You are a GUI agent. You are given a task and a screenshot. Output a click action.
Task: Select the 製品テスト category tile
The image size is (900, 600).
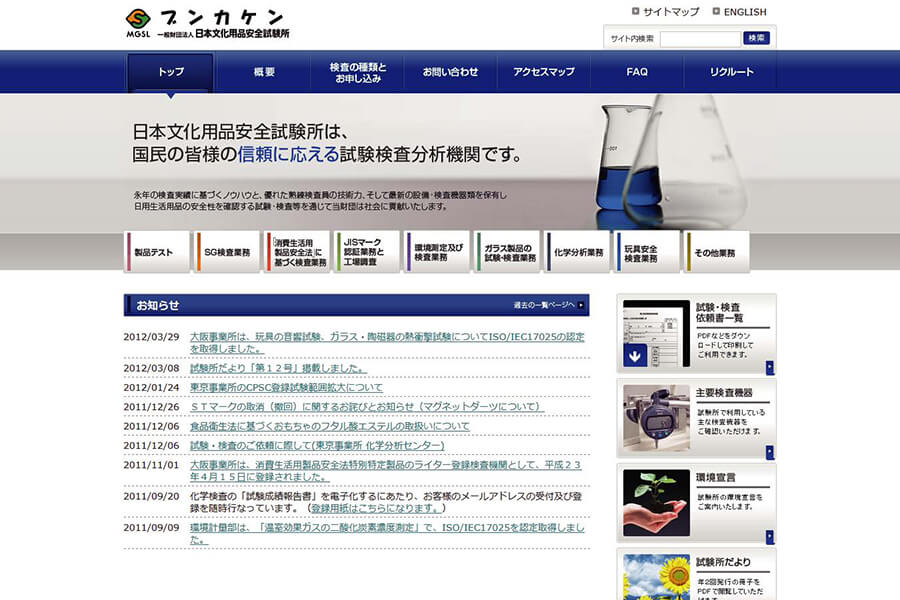(x=157, y=251)
